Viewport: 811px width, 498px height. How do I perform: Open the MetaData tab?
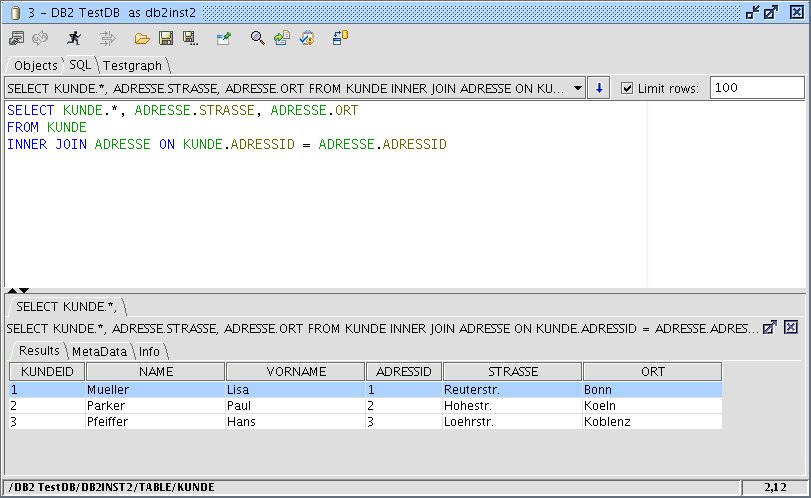coord(99,352)
